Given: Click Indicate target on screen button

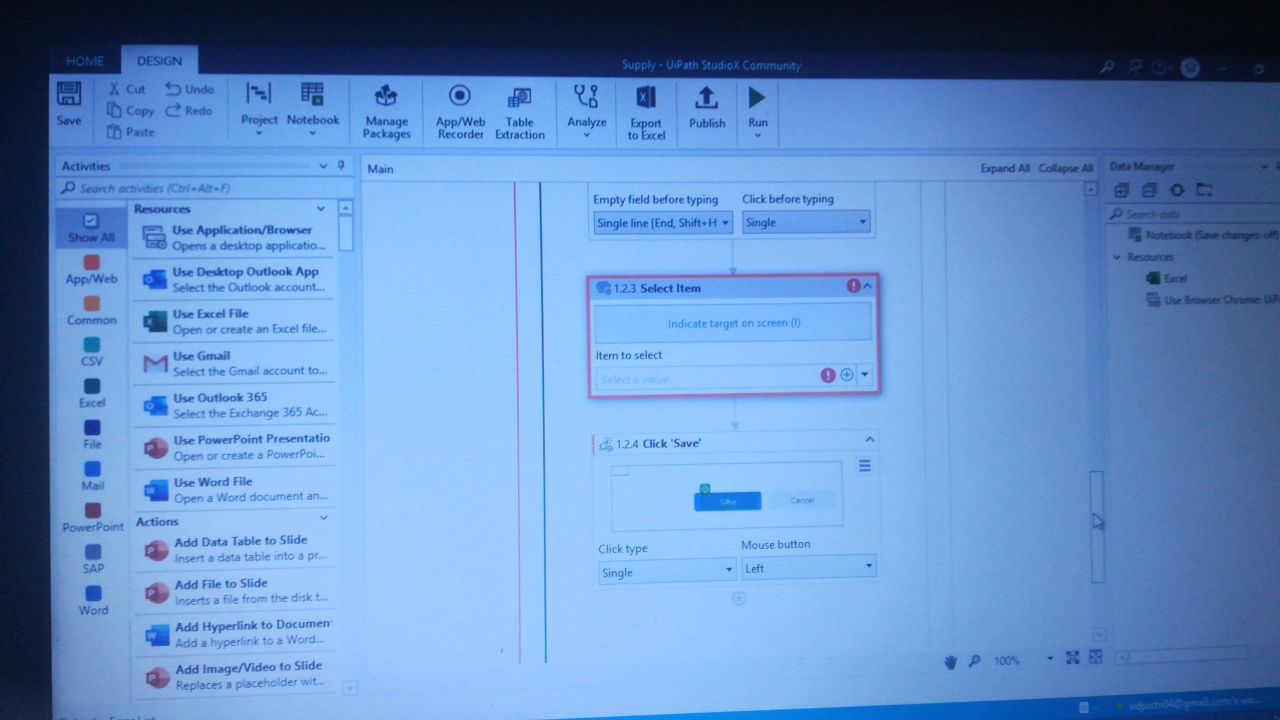Looking at the screenshot, I should coord(734,323).
